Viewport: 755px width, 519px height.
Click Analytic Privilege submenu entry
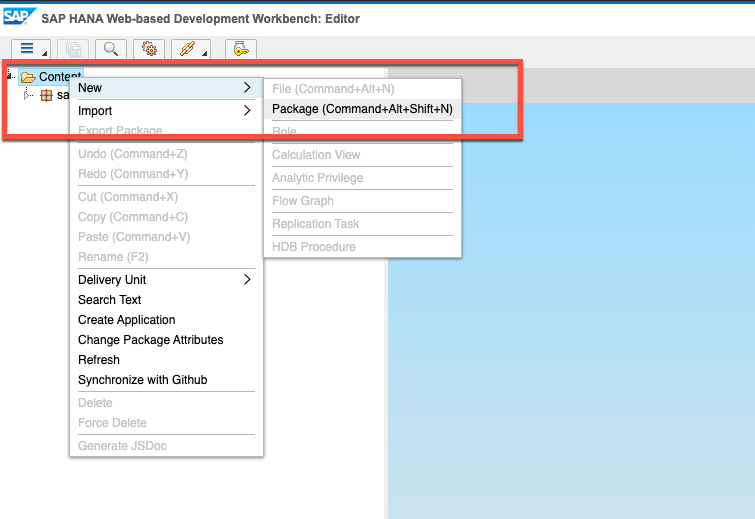coord(362,178)
